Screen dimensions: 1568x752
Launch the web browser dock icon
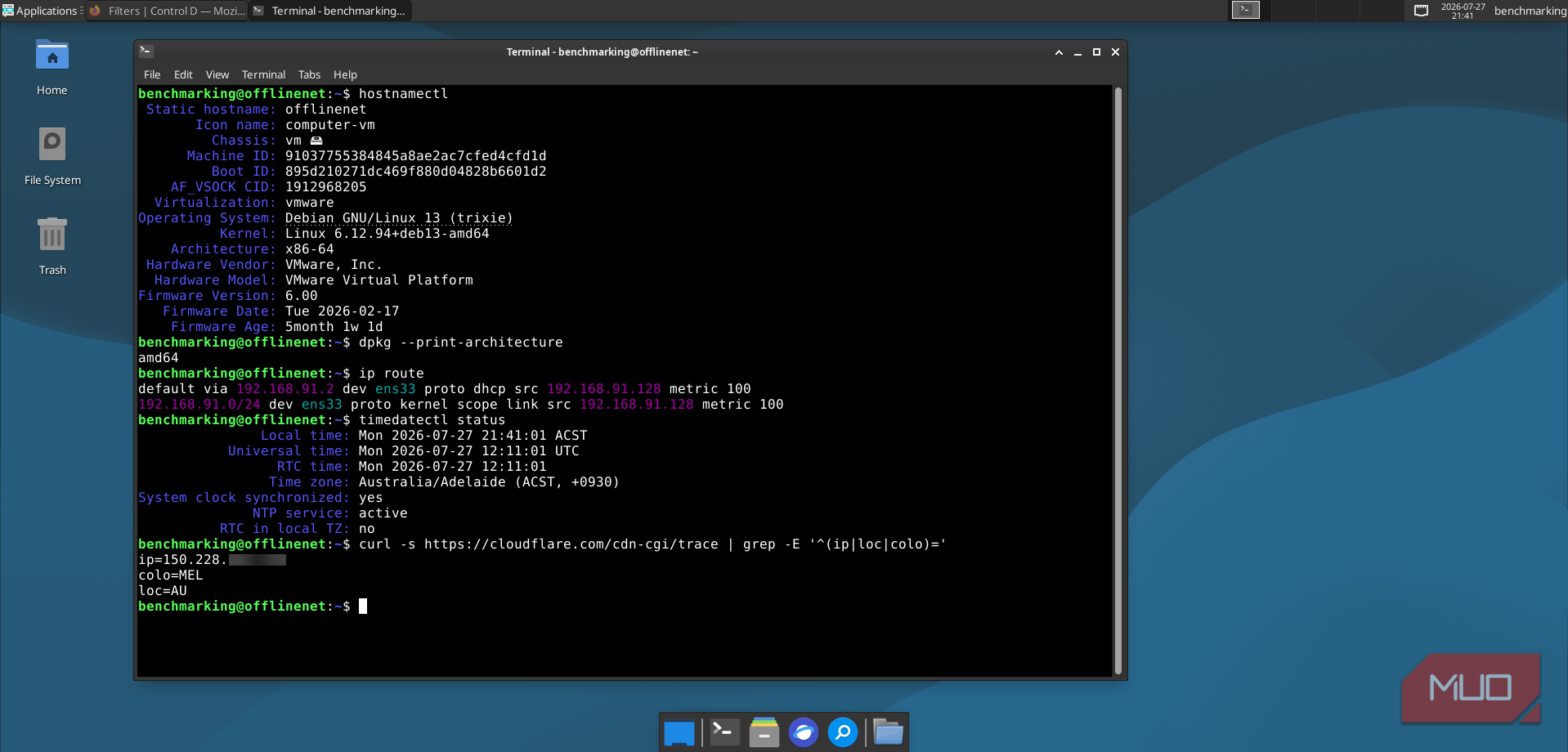804,732
